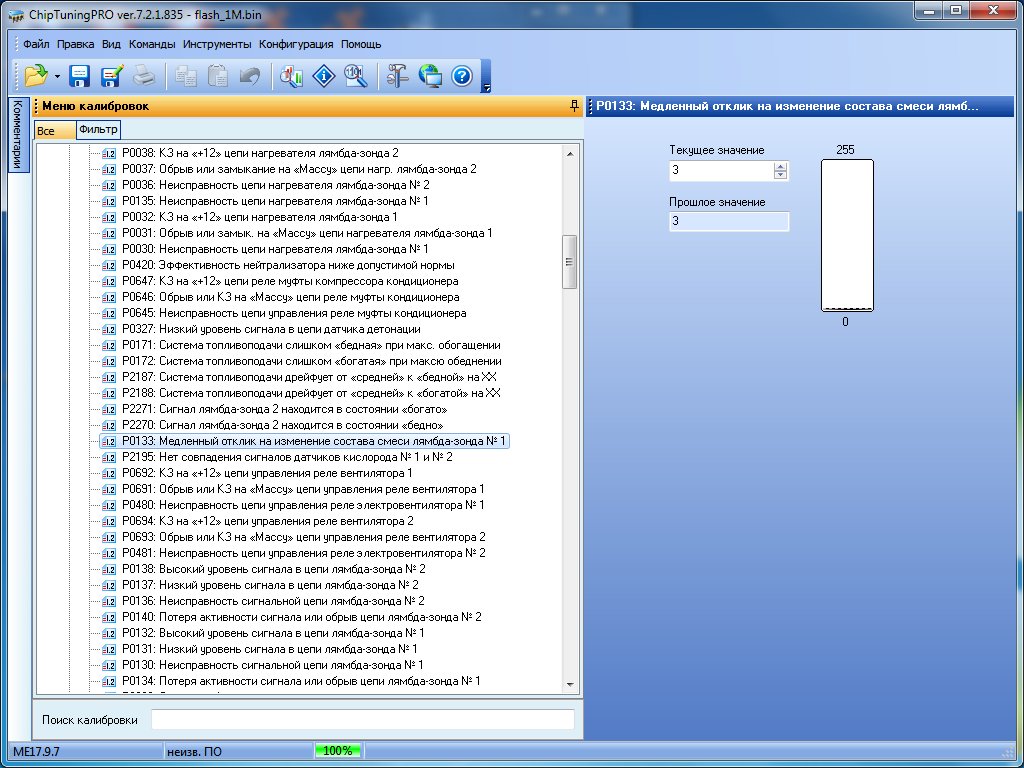Open the Конфигурация menu
This screenshot has height=768, width=1024.
tap(296, 44)
